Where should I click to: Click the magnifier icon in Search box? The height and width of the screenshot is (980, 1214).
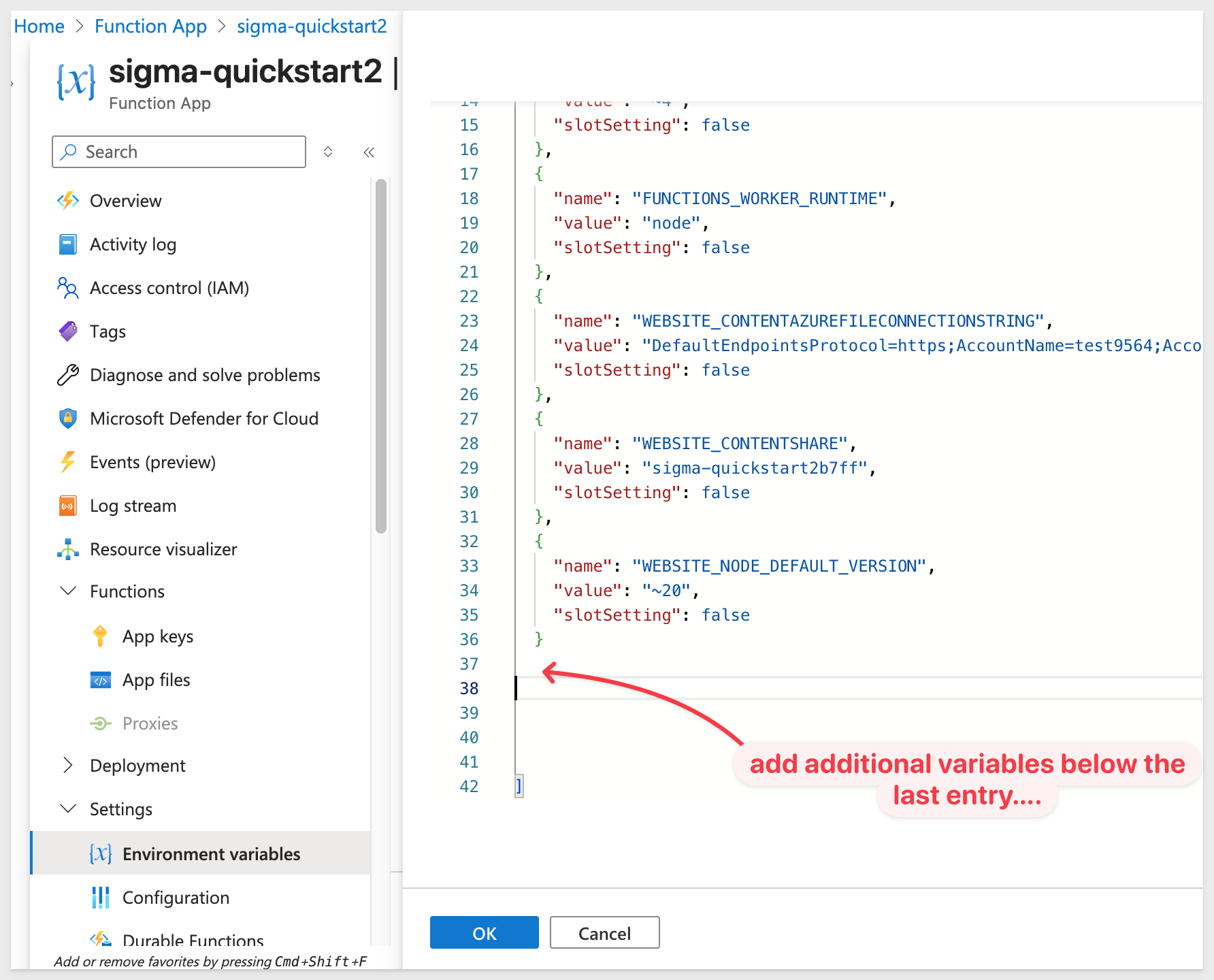[68, 152]
